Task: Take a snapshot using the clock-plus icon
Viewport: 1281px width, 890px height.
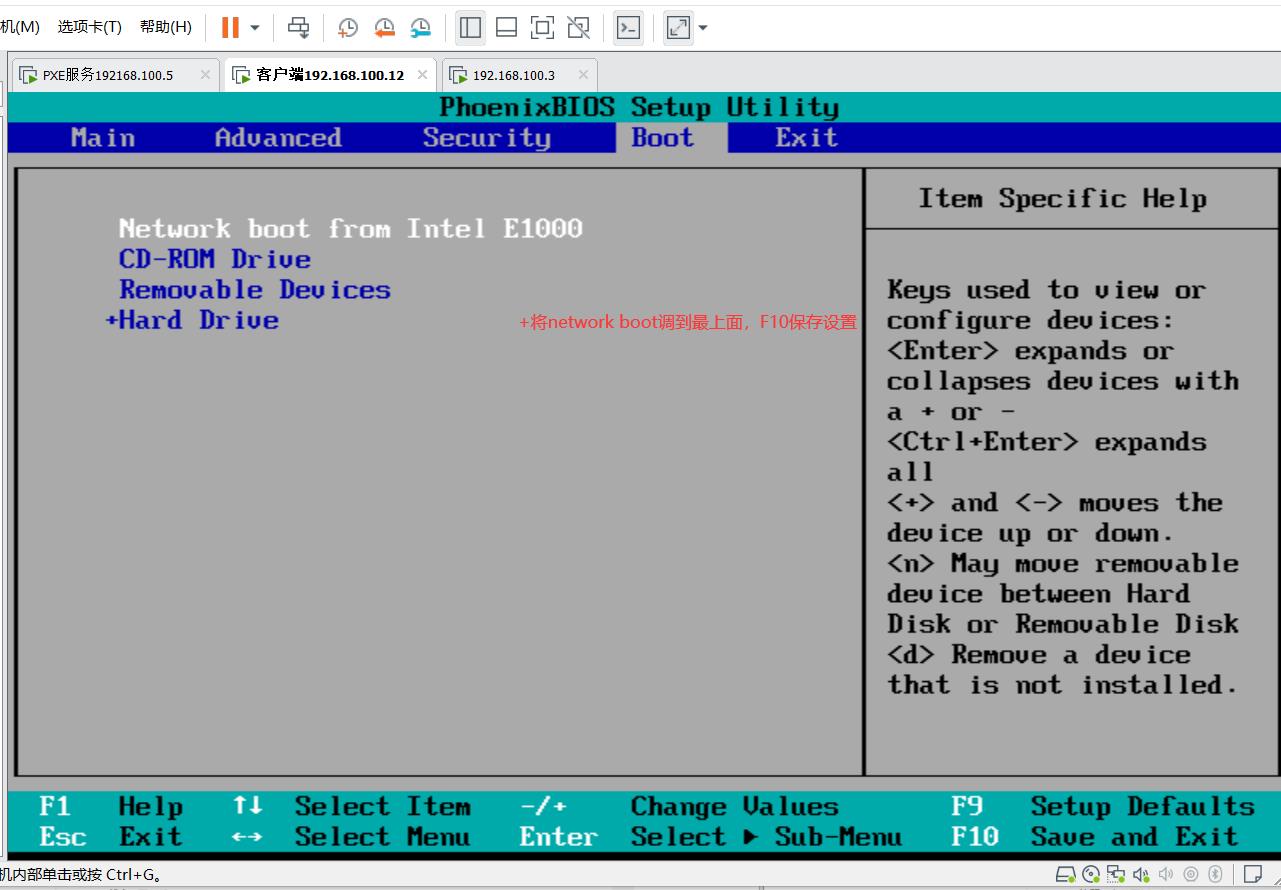Action: (x=348, y=28)
